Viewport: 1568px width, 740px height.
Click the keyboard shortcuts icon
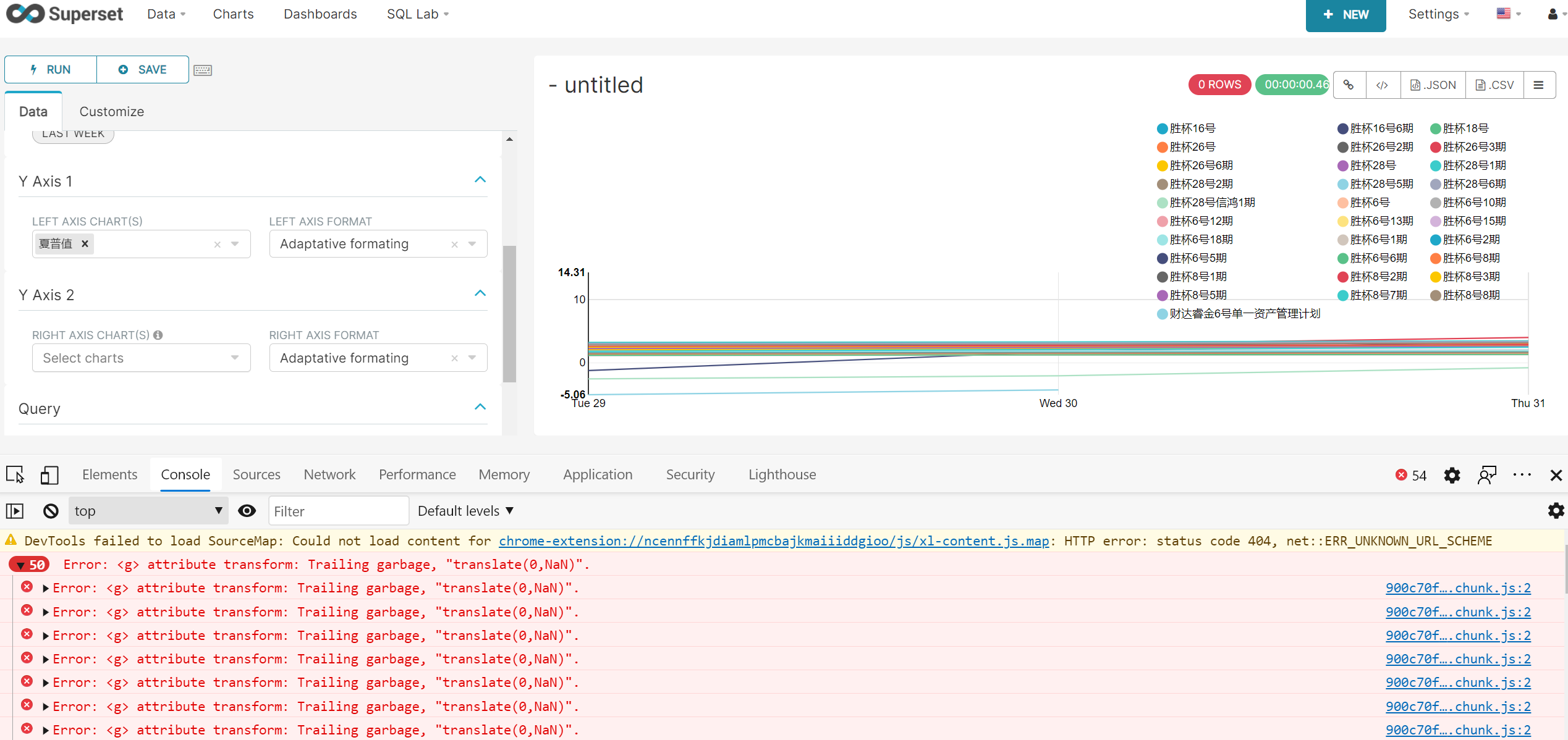[x=203, y=70]
